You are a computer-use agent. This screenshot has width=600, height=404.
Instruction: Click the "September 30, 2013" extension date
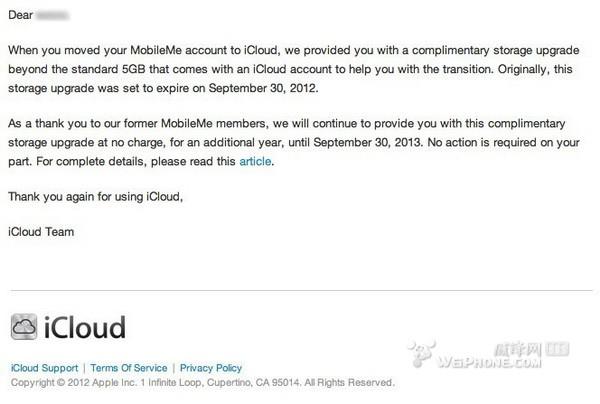tap(368, 143)
